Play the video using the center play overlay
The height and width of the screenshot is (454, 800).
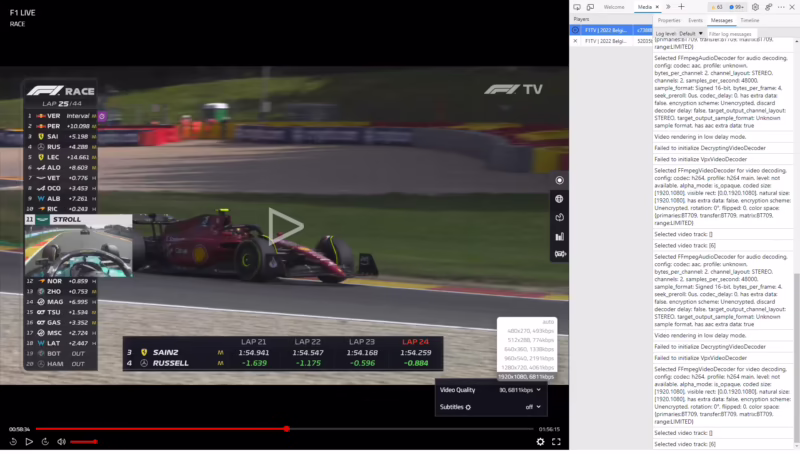point(286,226)
